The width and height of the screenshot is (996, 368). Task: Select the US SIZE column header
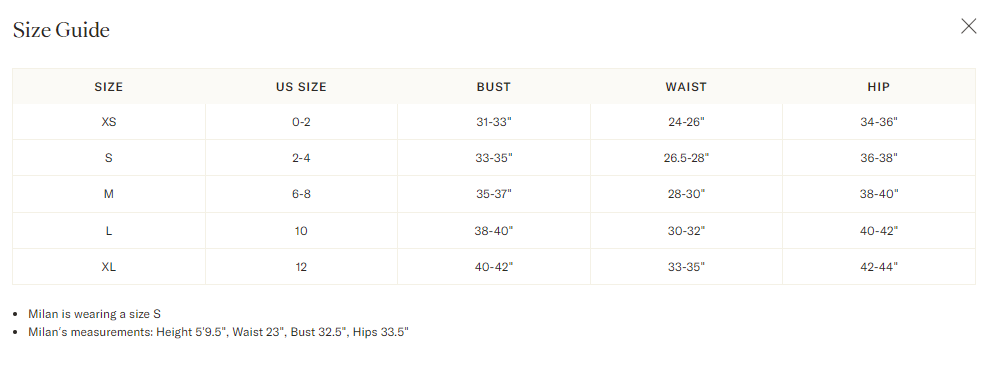point(301,87)
